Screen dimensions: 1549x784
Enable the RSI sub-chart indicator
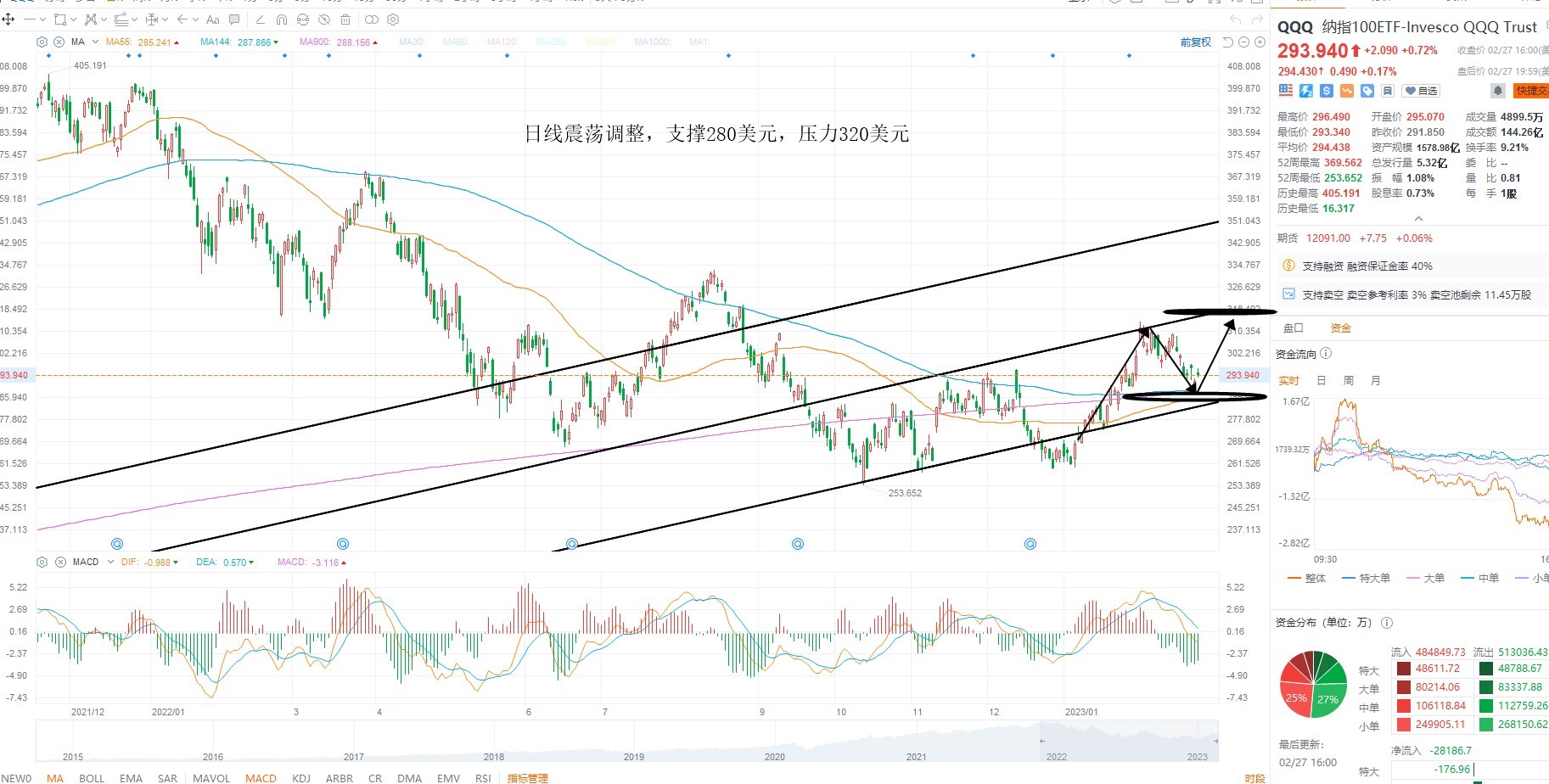(483, 778)
